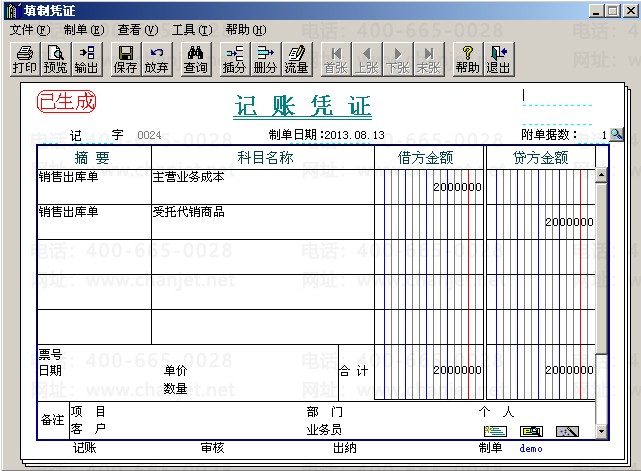Save voucher with 保存 icon
This screenshot has width=641, height=471.
[125, 60]
